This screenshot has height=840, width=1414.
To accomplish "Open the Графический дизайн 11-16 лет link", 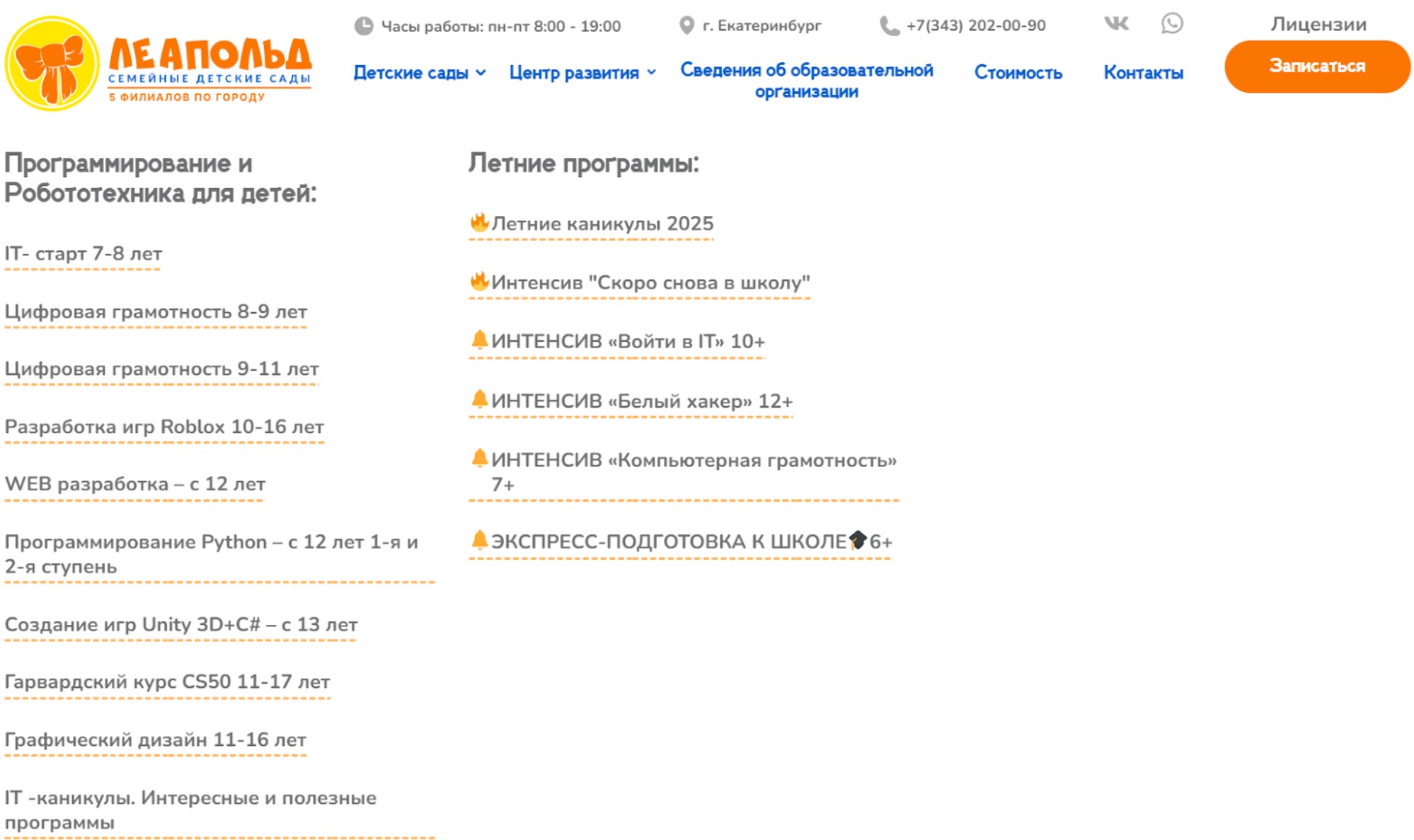I will click(x=156, y=740).
